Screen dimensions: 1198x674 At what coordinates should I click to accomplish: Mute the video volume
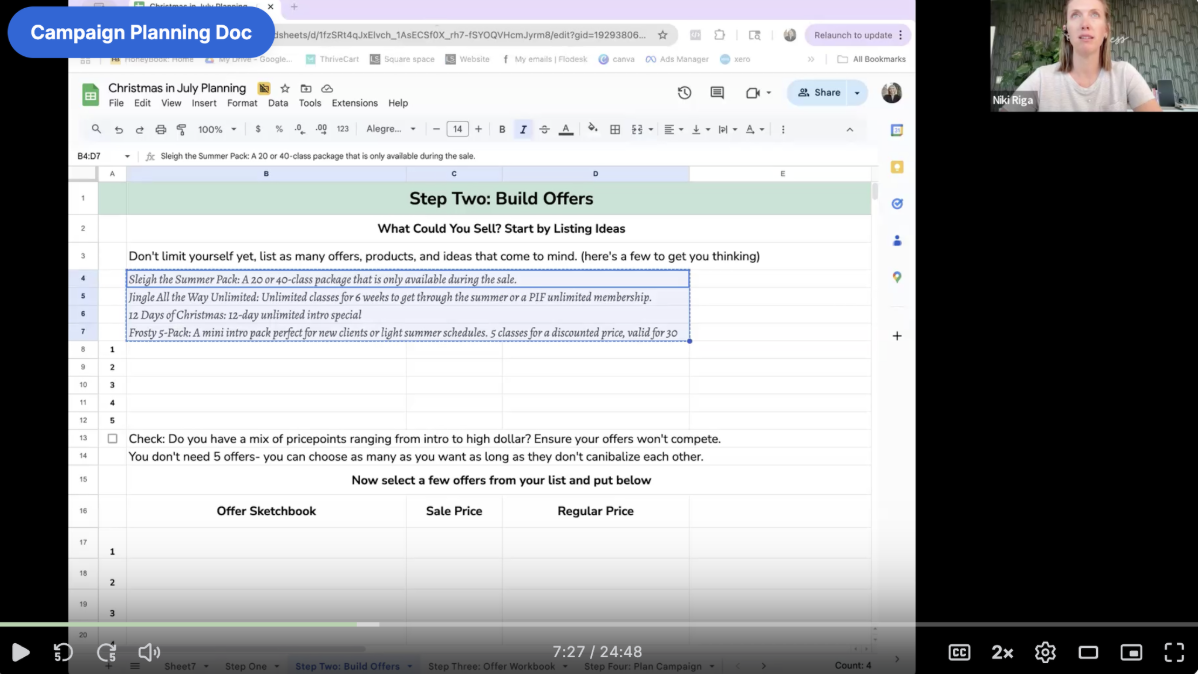(x=149, y=652)
